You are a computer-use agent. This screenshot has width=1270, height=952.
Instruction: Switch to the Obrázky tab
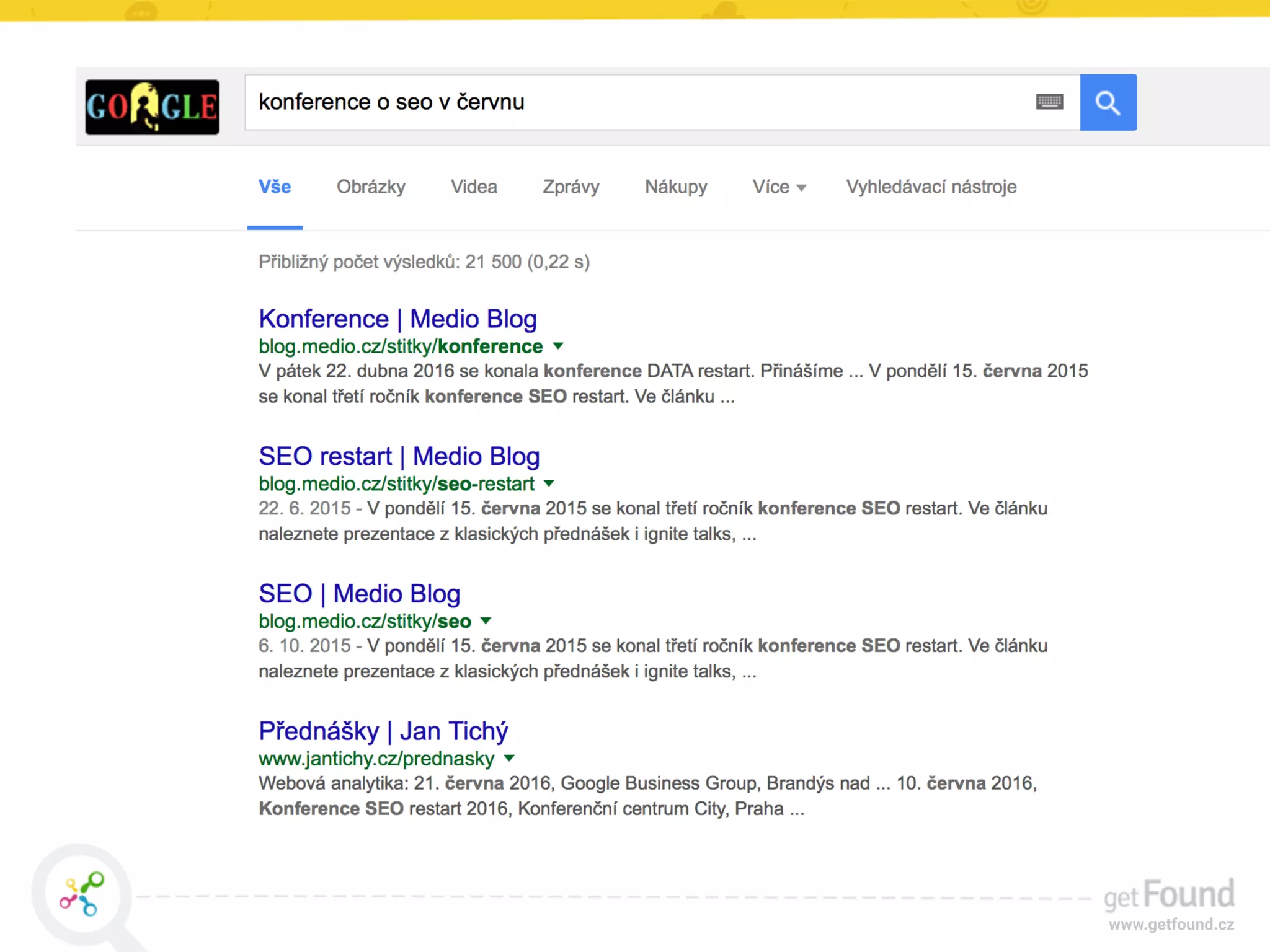click(x=371, y=187)
